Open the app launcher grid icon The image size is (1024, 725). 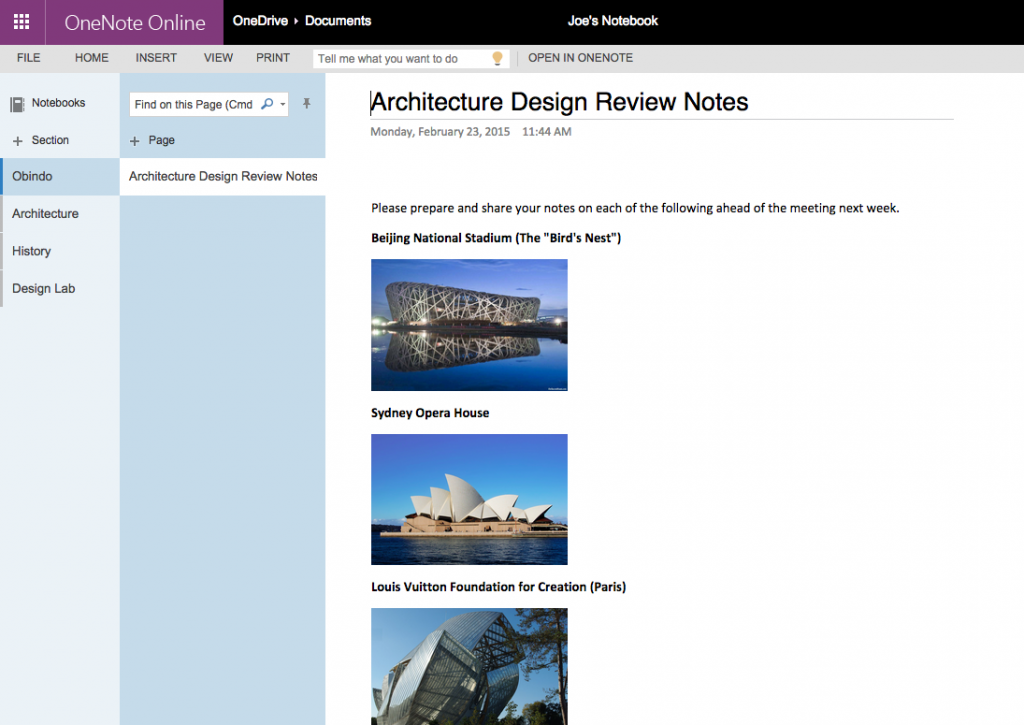click(x=21, y=22)
